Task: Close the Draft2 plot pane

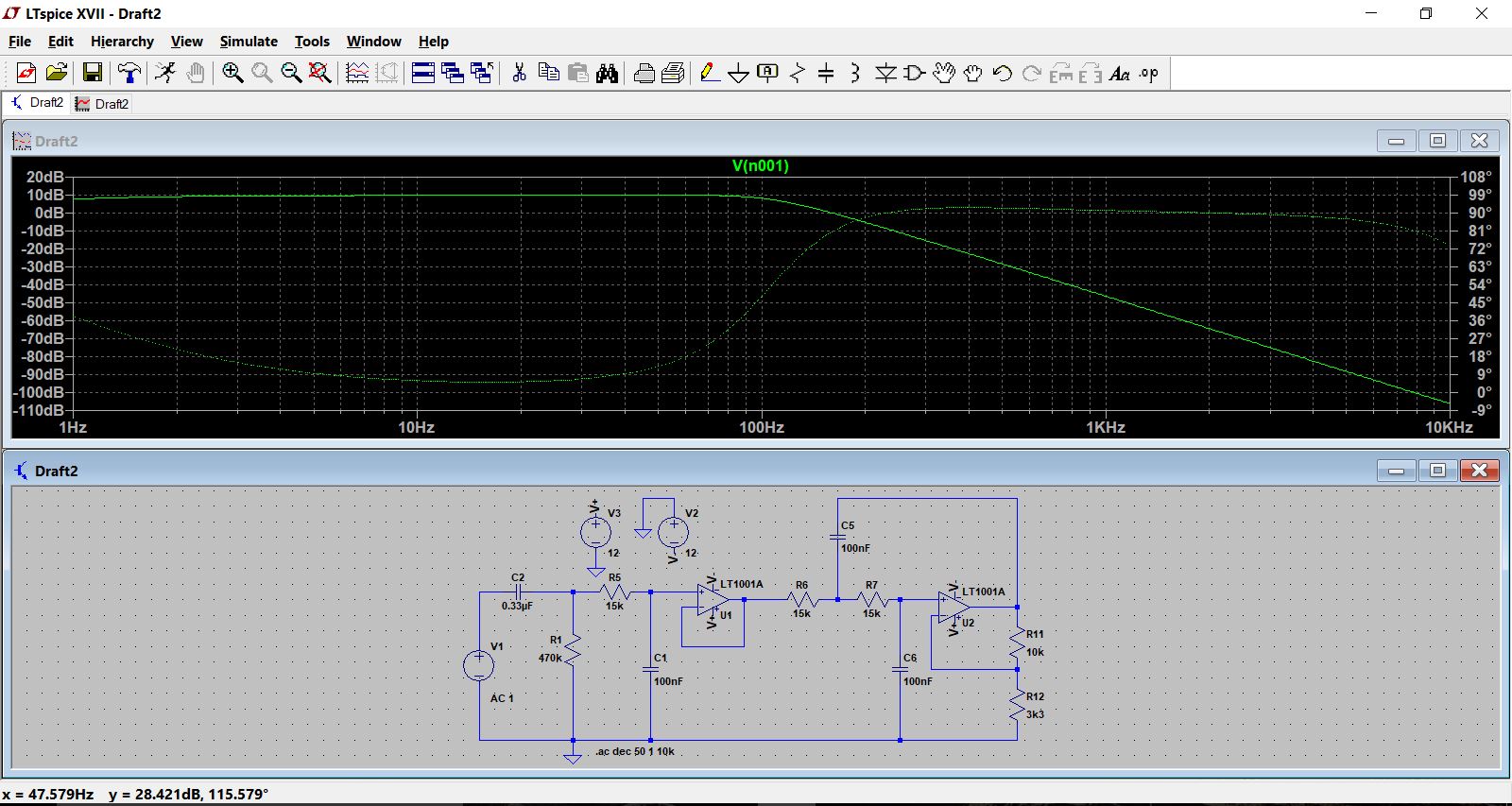Action: click(x=1480, y=141)
